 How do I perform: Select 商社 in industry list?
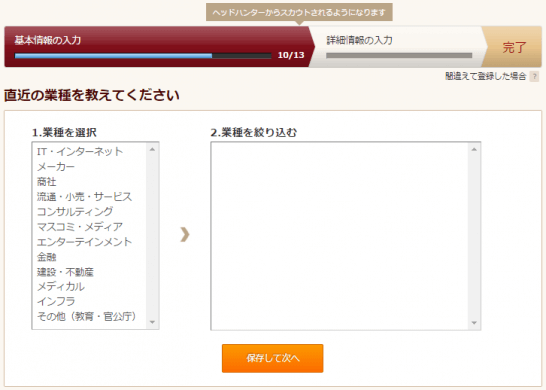click(46, 182)
